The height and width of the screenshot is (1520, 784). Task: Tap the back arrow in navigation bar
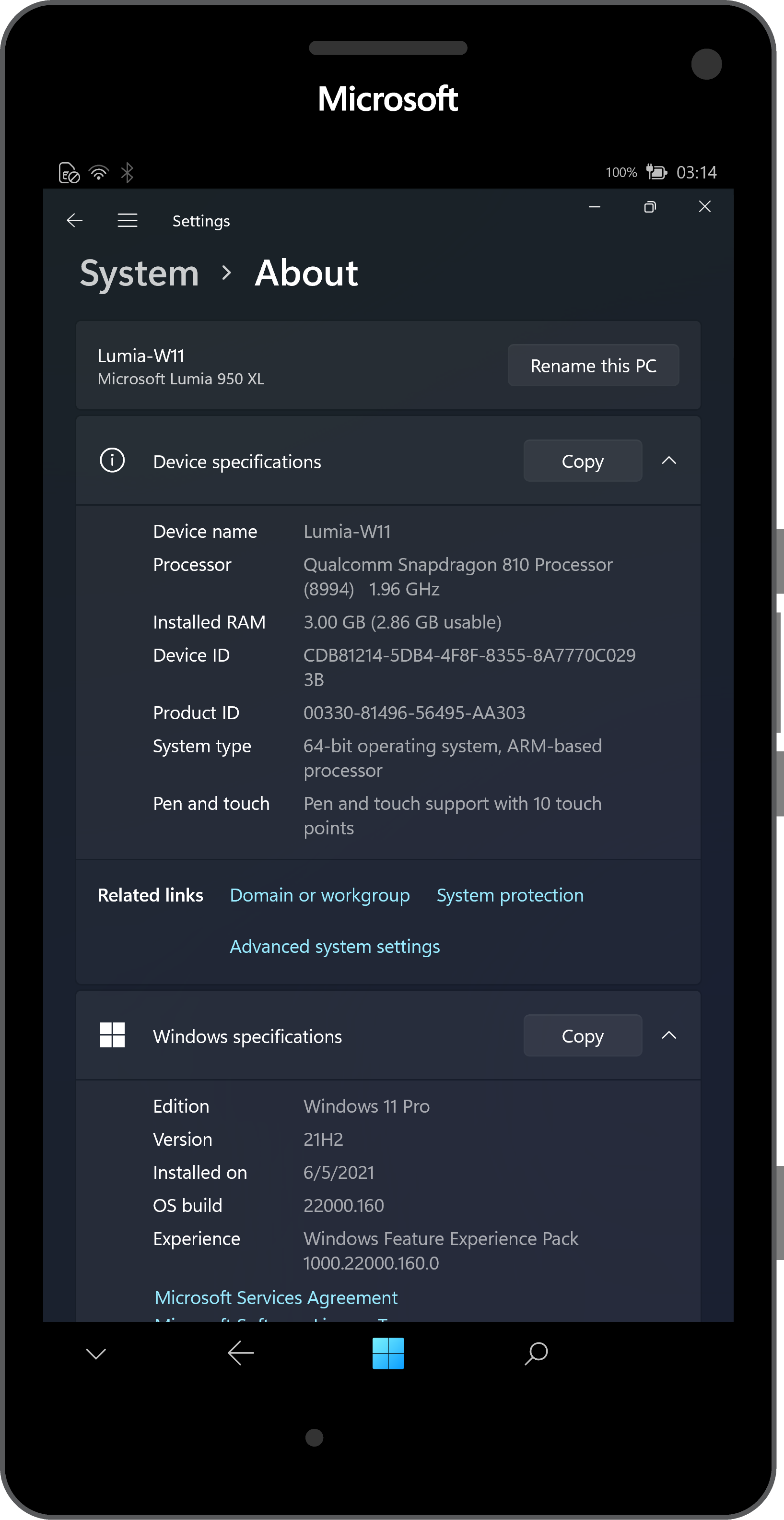tap(241, 1353)
